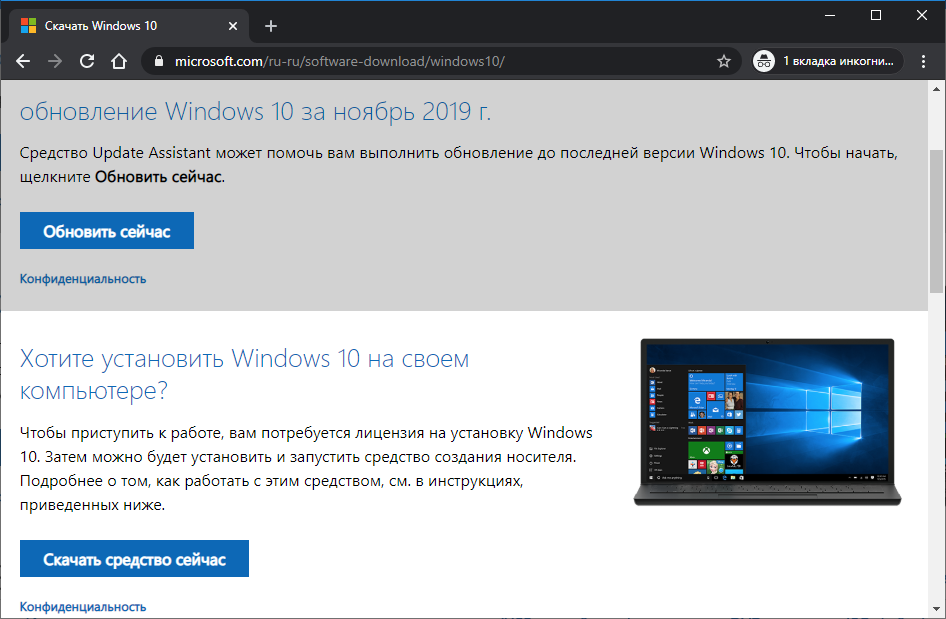Click the scrollbar up arrow
Viewport: 946px width, 619px height.
tap(936, 89)
